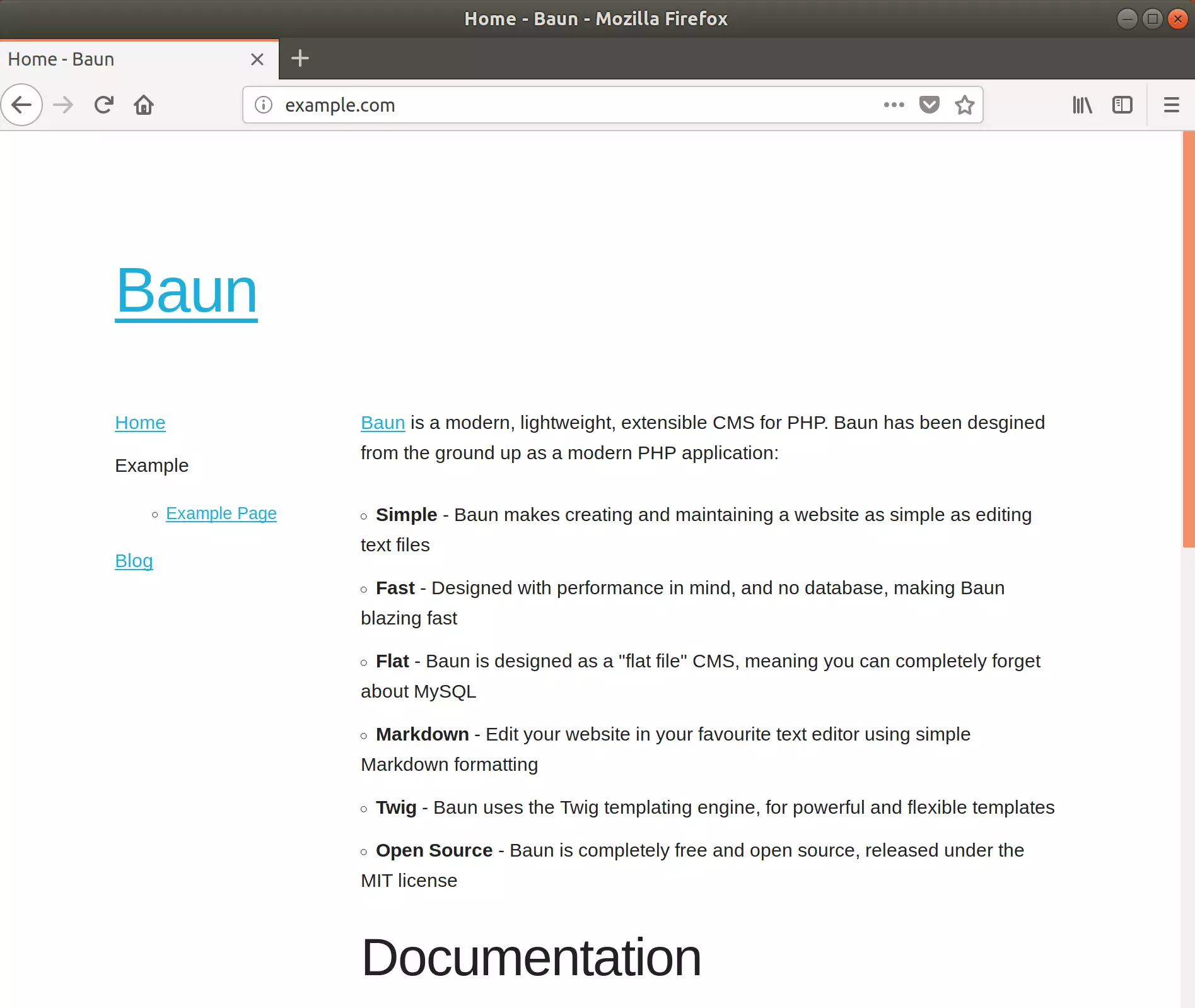1195x1008 pixels.
Task: Click the bold Twig feature text
Action: [x=396, y=807]
